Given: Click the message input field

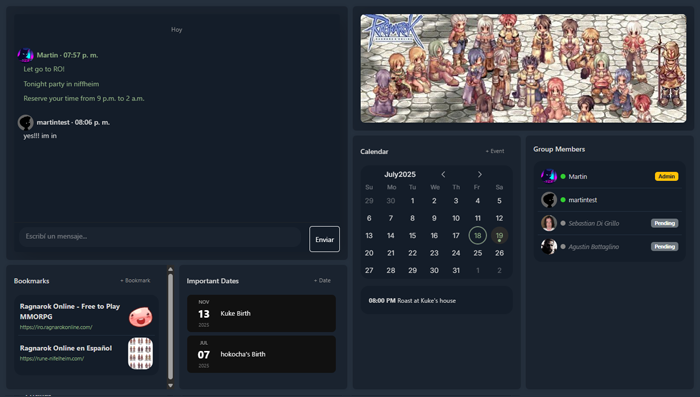Looking at the screenshot, I should pos(160,237).
